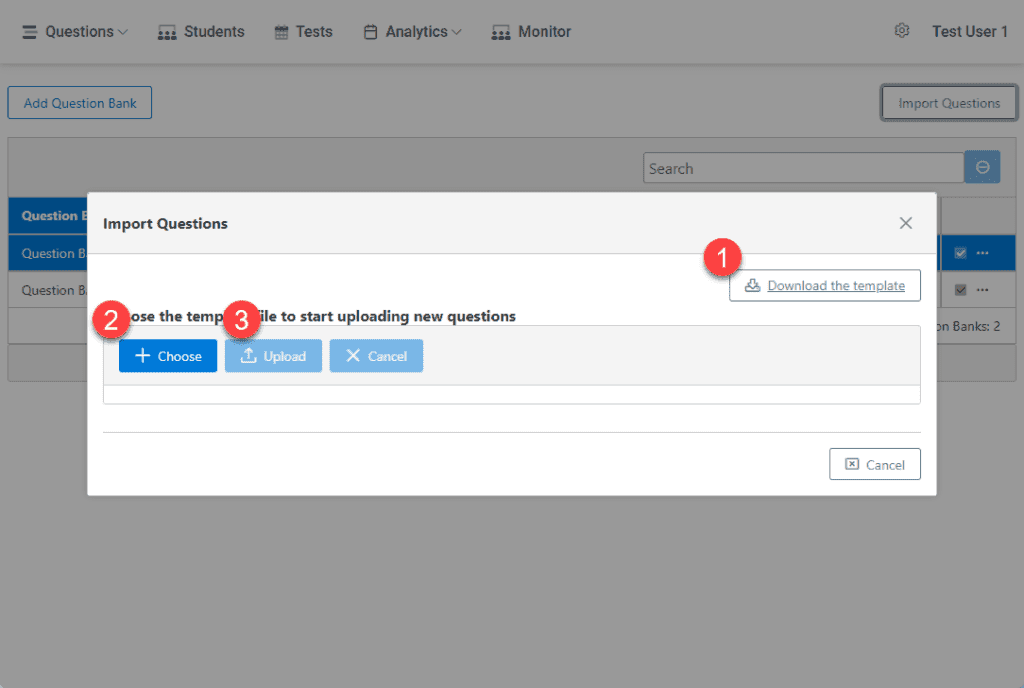Focus the Search input field
The height and width of the screenshot is (688, 1024).
[803, 168]
